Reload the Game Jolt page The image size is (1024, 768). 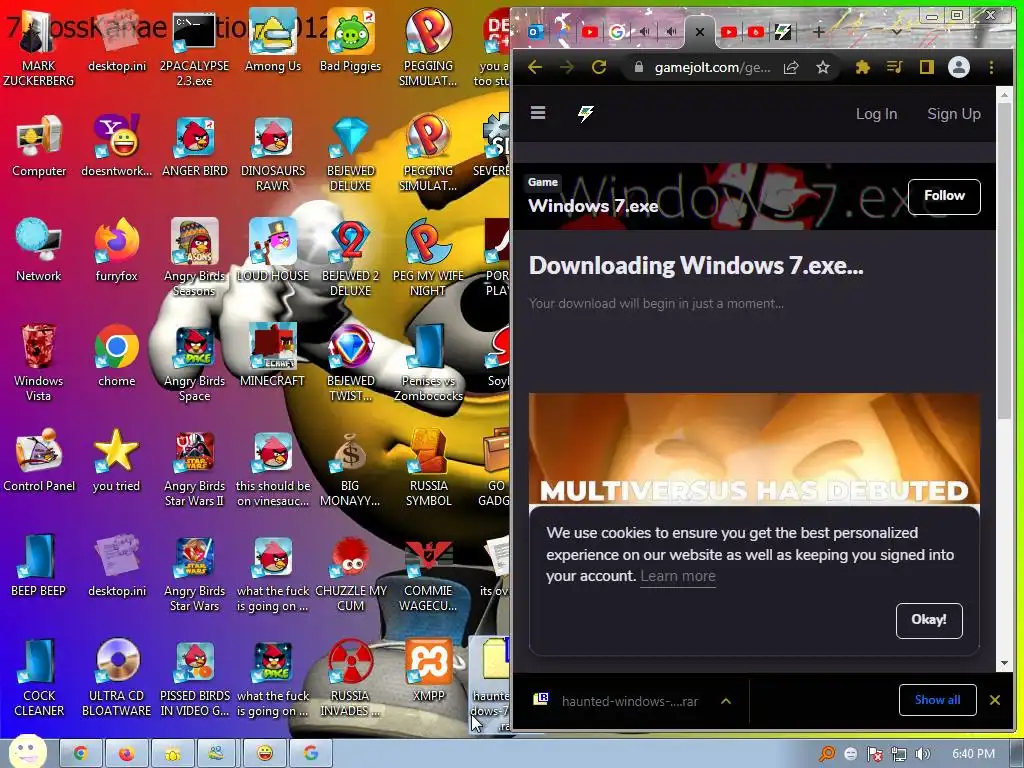tap(599, 67)
